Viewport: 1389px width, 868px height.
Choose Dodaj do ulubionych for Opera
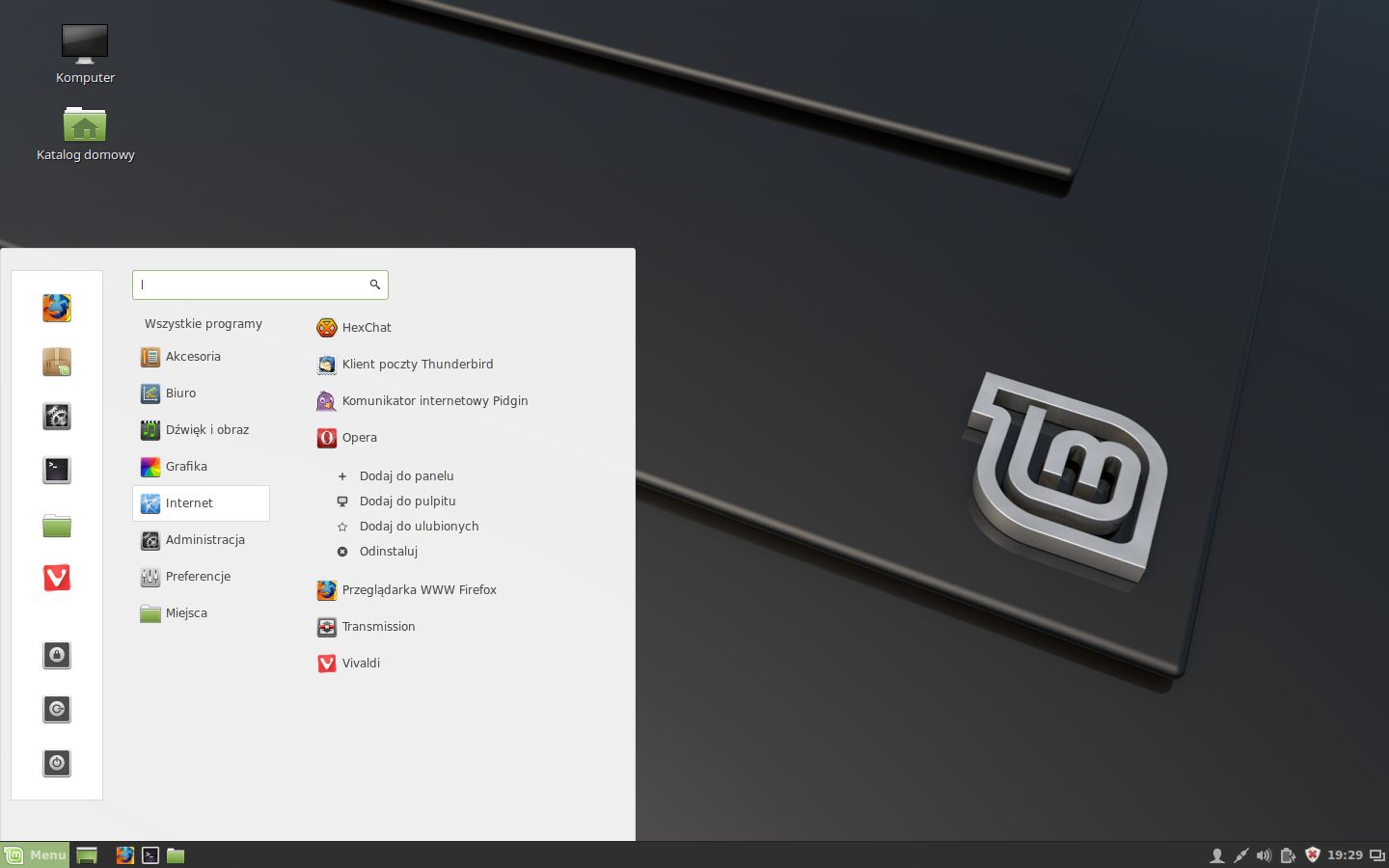point(408,527)
